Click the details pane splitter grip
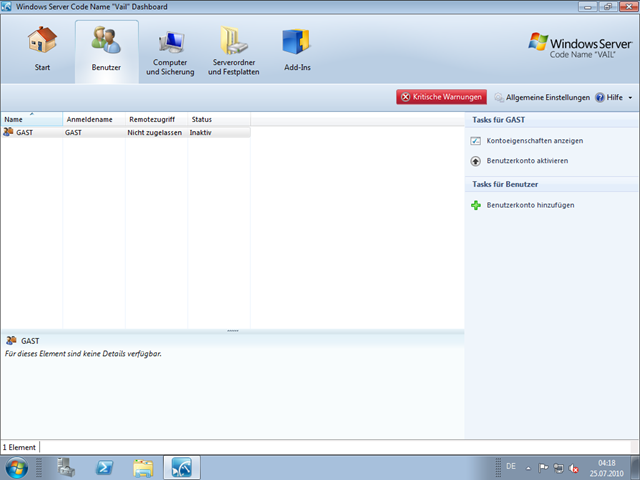Viewport: 640px width, 480px height. click(233, 331)
